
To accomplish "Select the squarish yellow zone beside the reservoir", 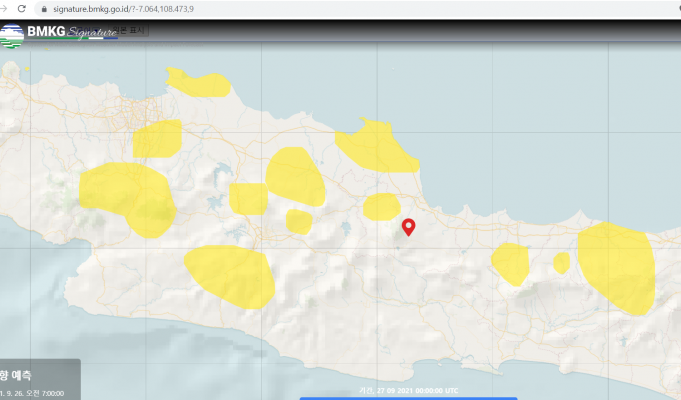I will pos(248,199).
